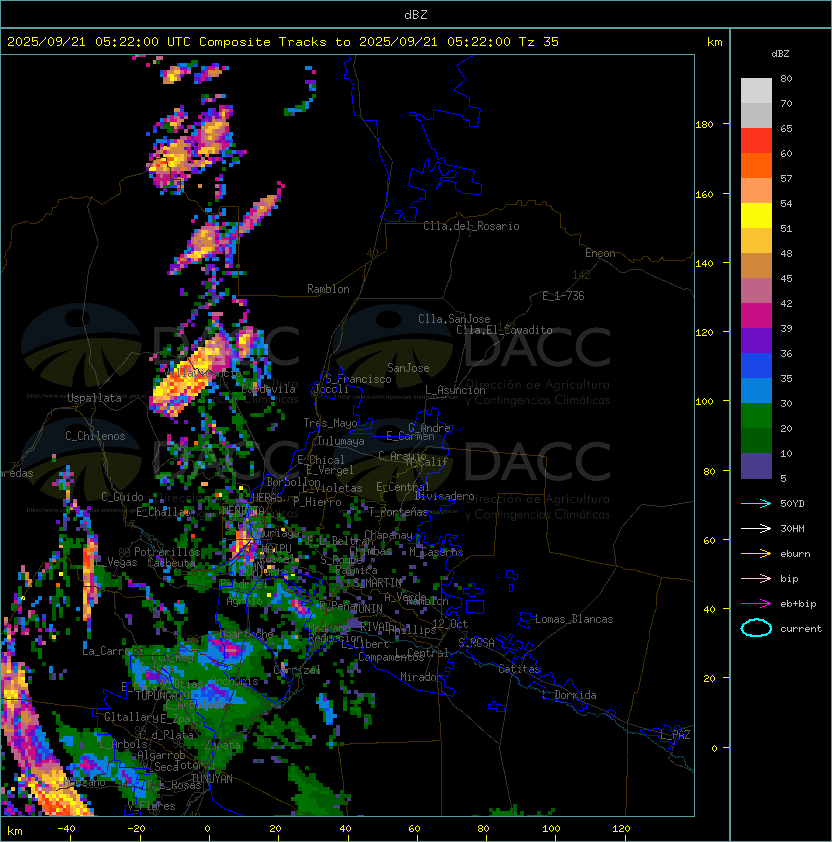Click the 'L_Asuncion' map label

(455, 390)
